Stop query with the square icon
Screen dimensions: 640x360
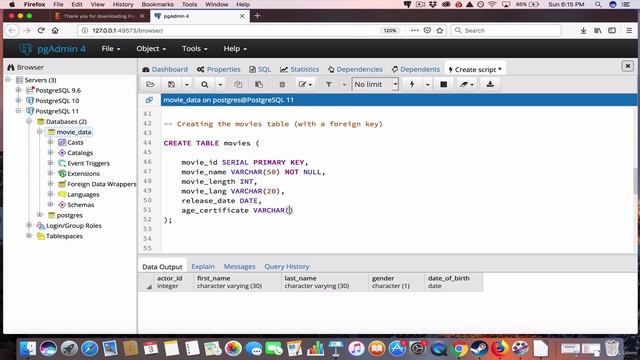444,84
